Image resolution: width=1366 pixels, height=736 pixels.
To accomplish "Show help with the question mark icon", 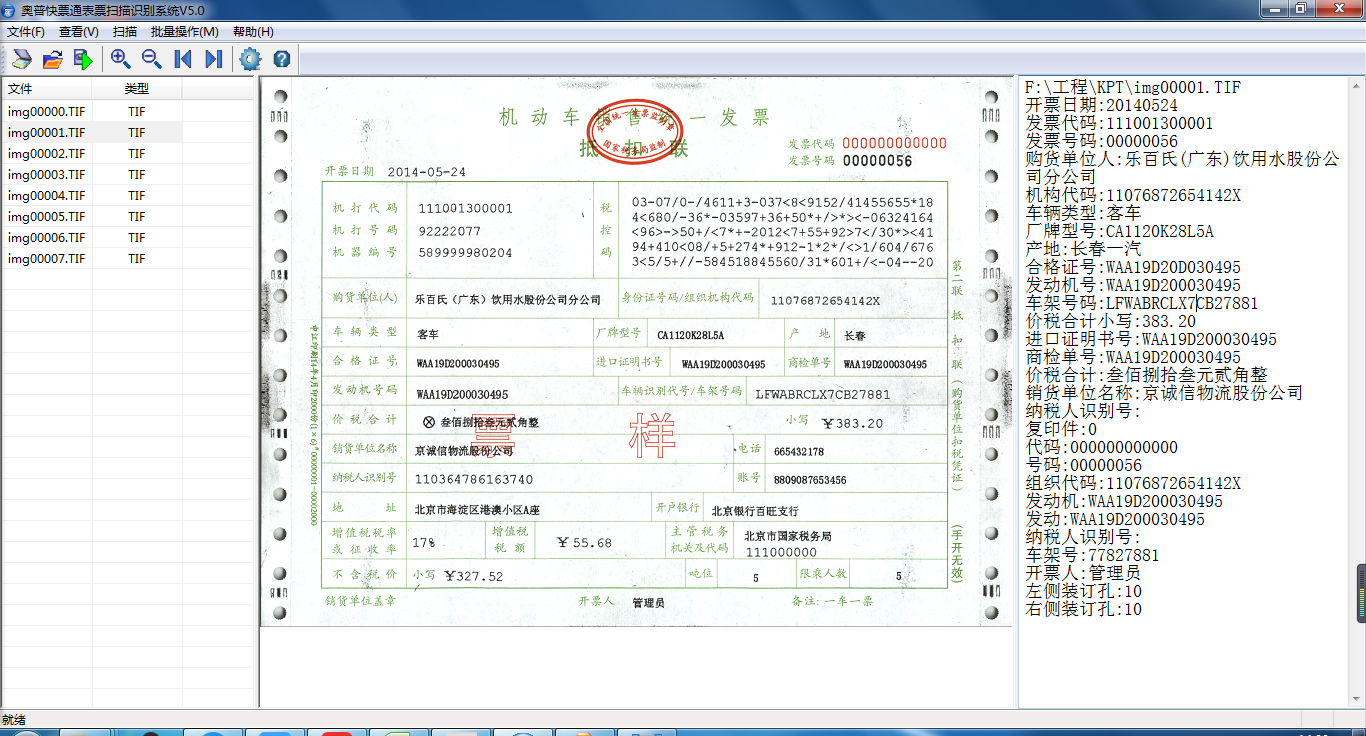I will (281, 59).
